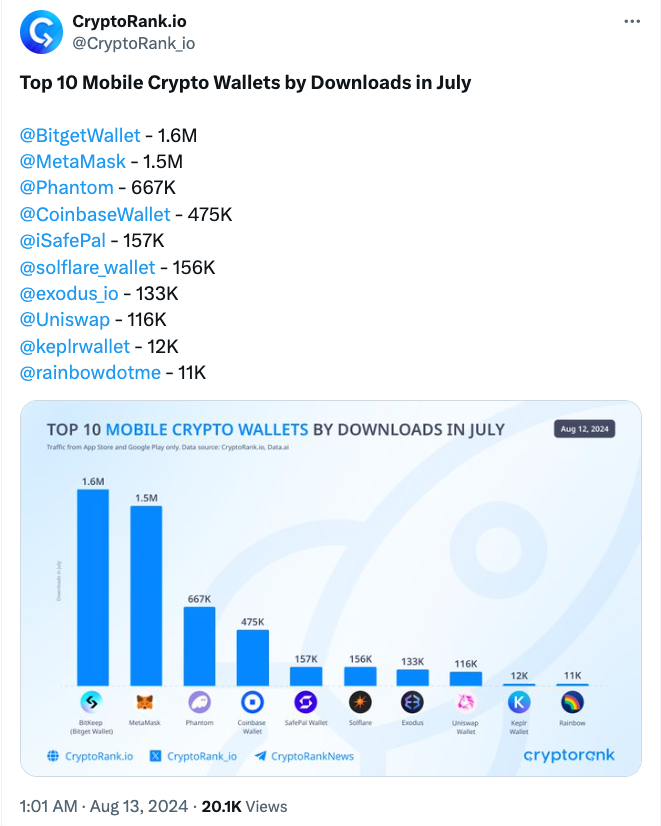Viewport: 661px width, 826px height.
Task: Open the @BitgetWallet mention link
Action: (80, 135)
